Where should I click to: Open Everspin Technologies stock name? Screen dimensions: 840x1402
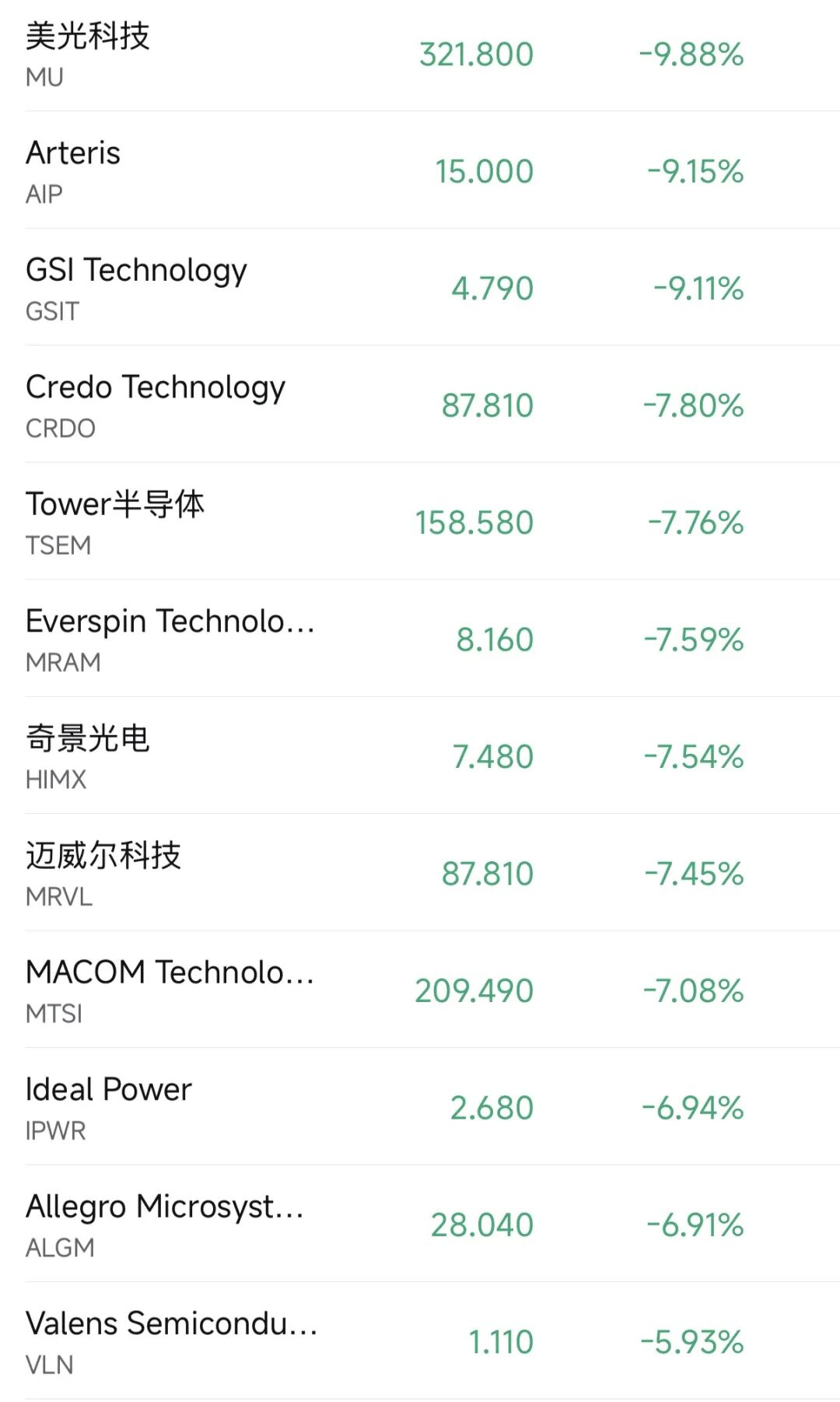pyautogui.click(x=170, y=621)
